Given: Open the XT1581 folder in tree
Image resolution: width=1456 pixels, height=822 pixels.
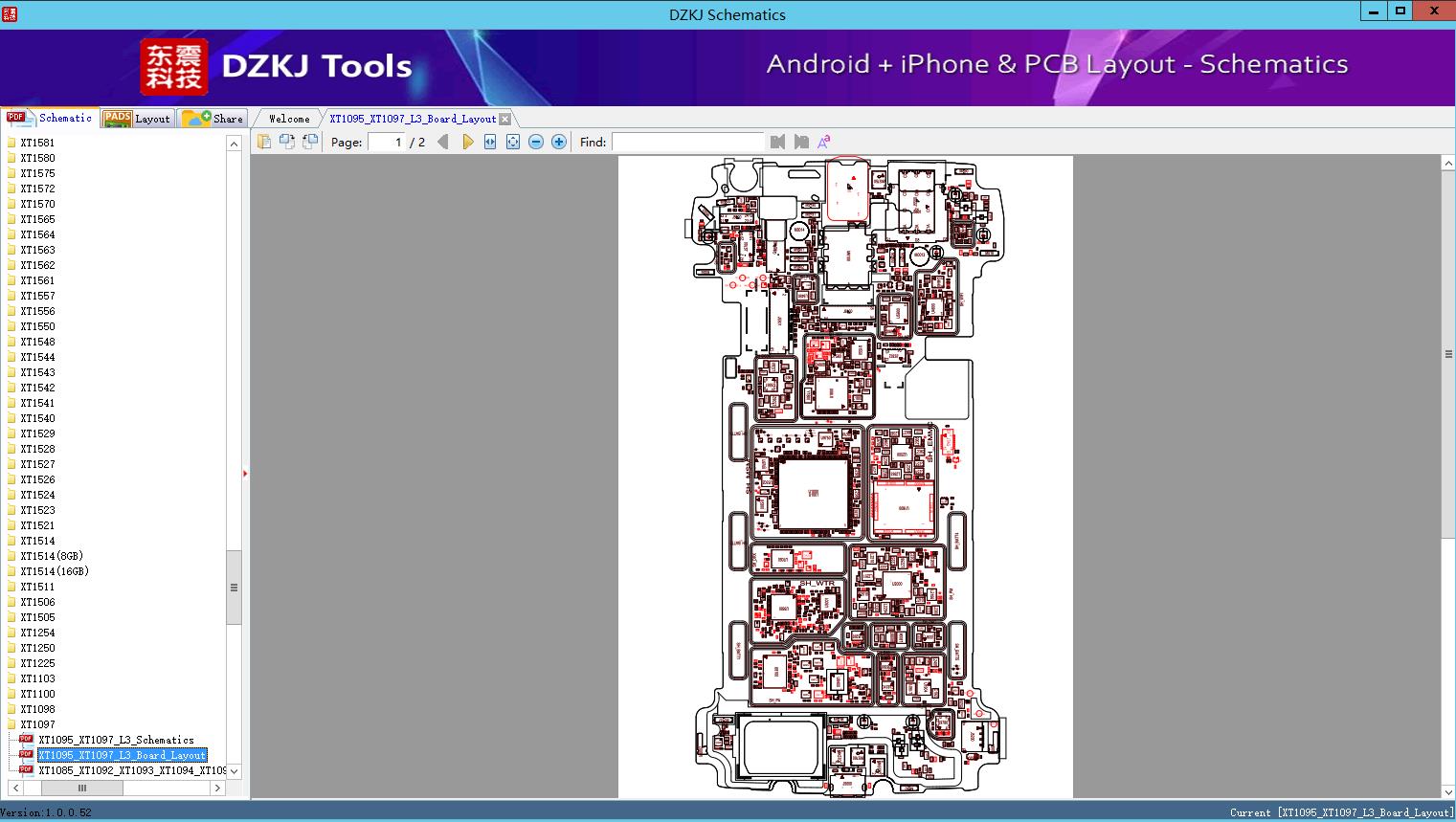Looking at the screenshot, I should [x=37, y=143].
